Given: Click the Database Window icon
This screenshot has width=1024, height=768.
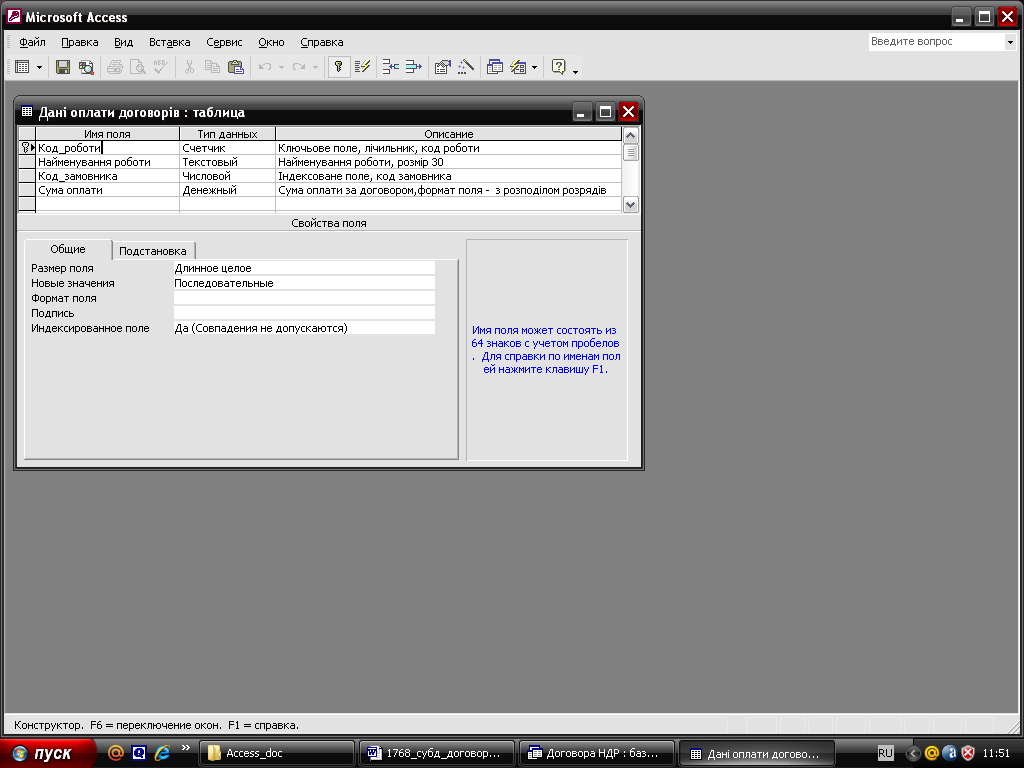Looking at the screenshot, I should pos(495,67).
